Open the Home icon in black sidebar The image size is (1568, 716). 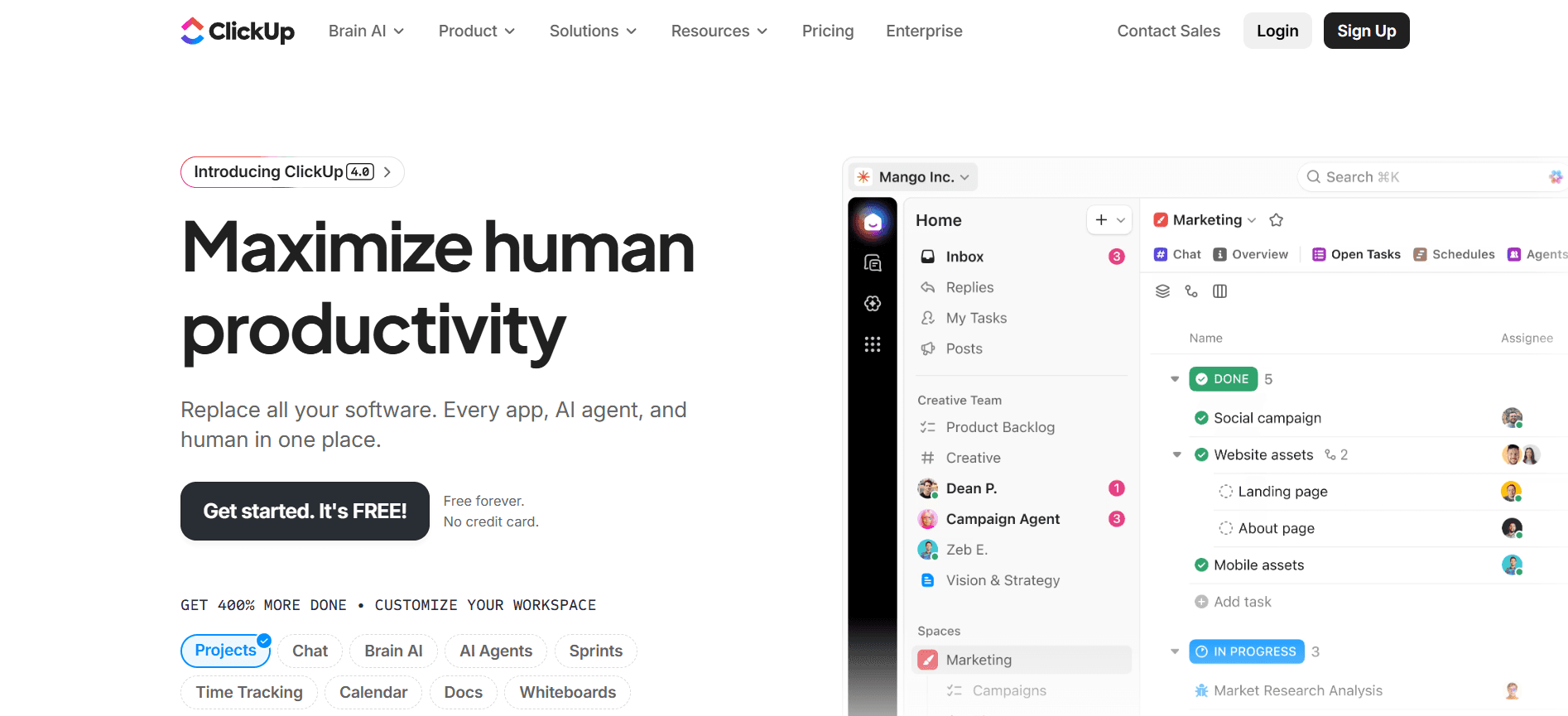click(873, 222)
